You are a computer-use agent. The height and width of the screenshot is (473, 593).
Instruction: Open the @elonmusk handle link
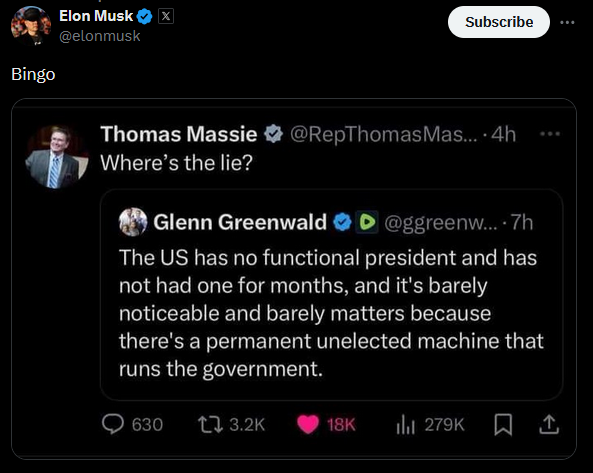point(100,36)
